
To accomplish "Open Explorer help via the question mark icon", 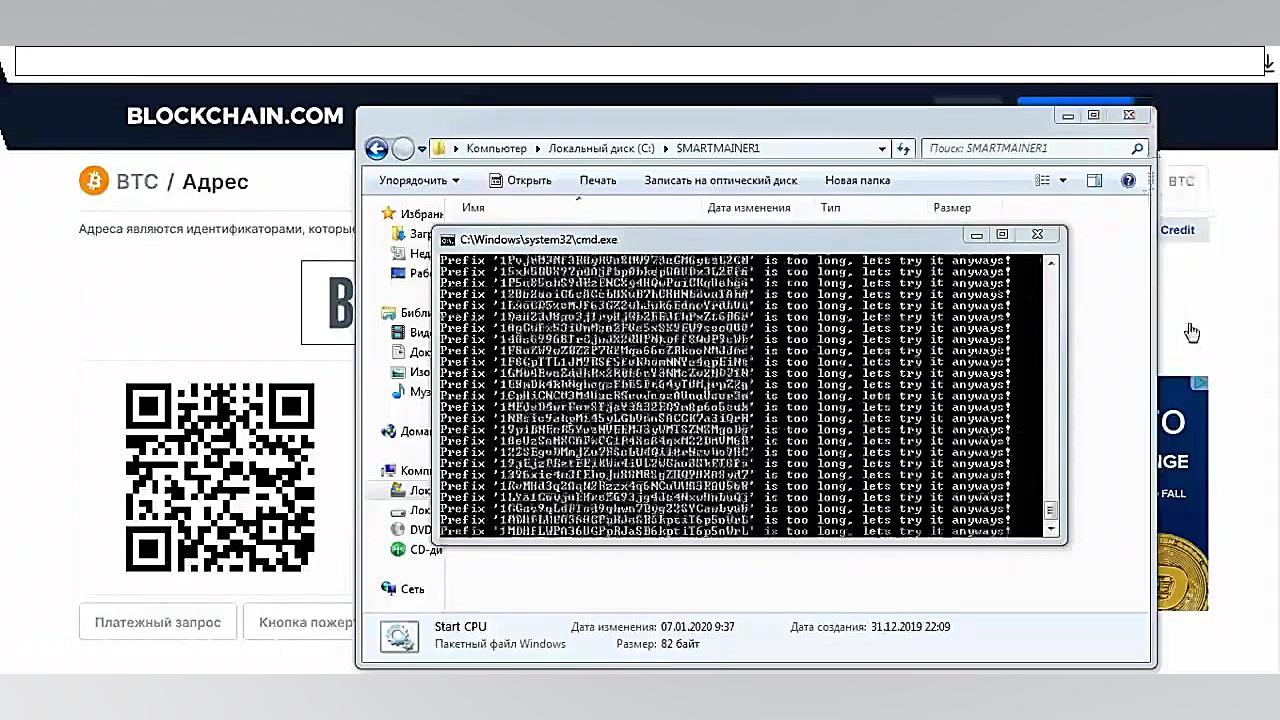I will (1128, 180).
